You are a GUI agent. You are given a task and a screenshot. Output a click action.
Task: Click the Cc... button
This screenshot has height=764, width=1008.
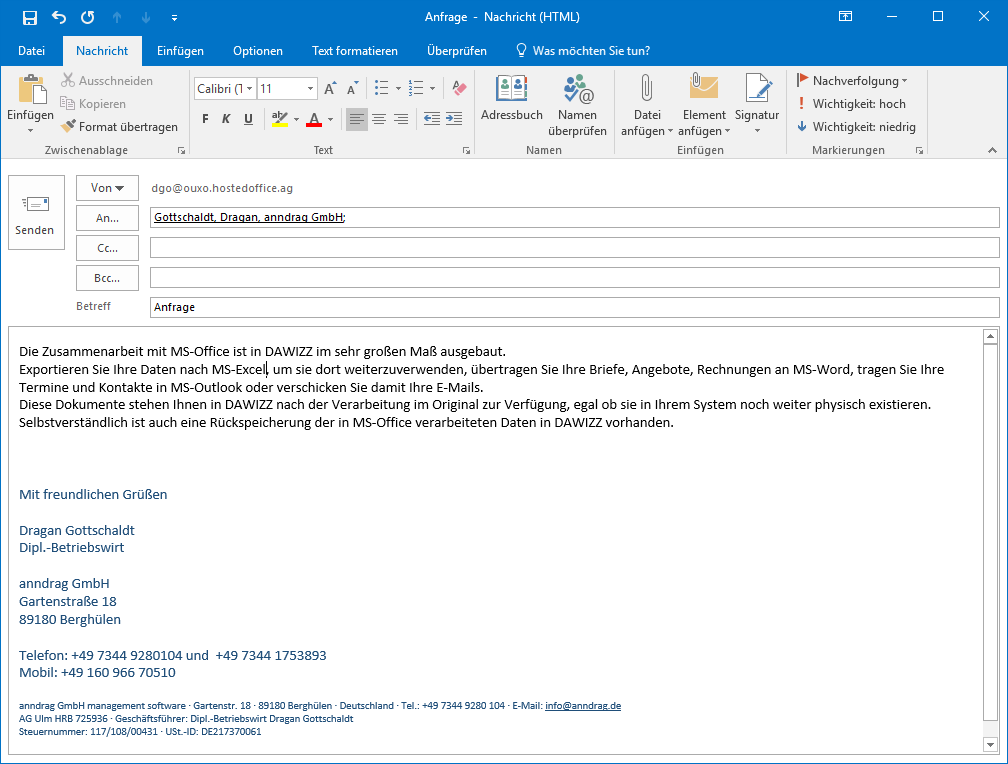point(107,248)
